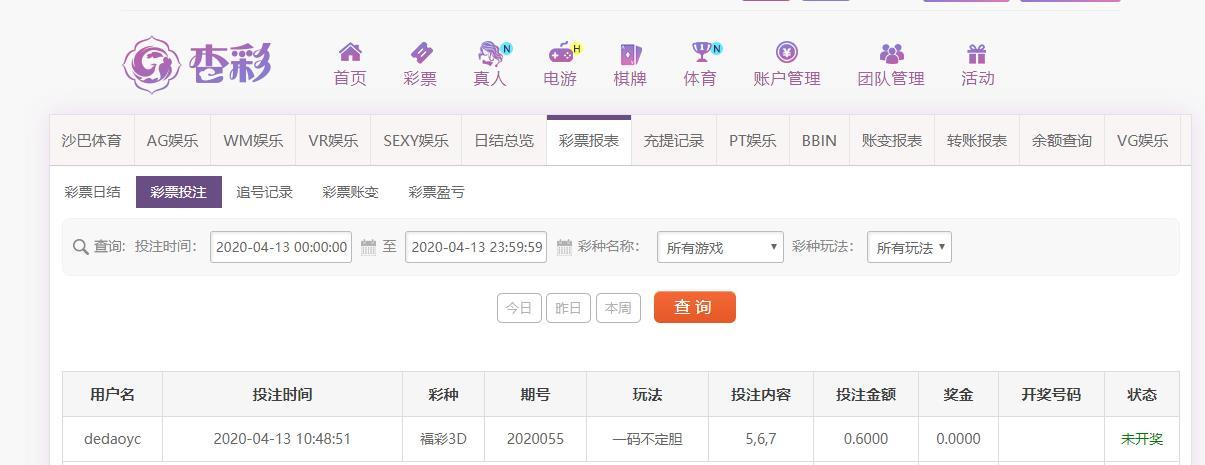
Task: Switch to BBIN tab
Action: pos(819,141)
